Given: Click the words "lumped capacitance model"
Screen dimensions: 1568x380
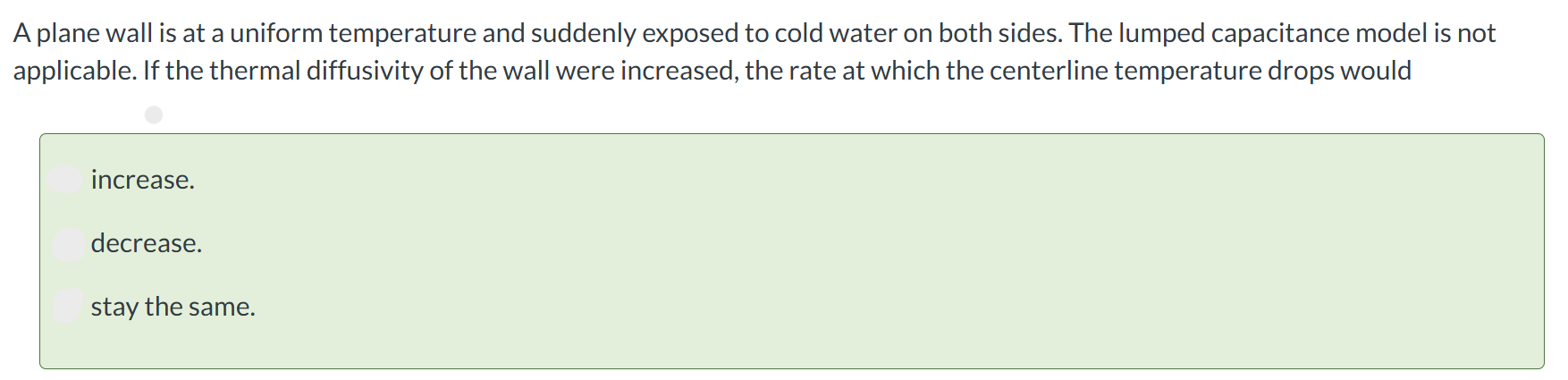Looking at the screenshot, I should click(1273, 33).
